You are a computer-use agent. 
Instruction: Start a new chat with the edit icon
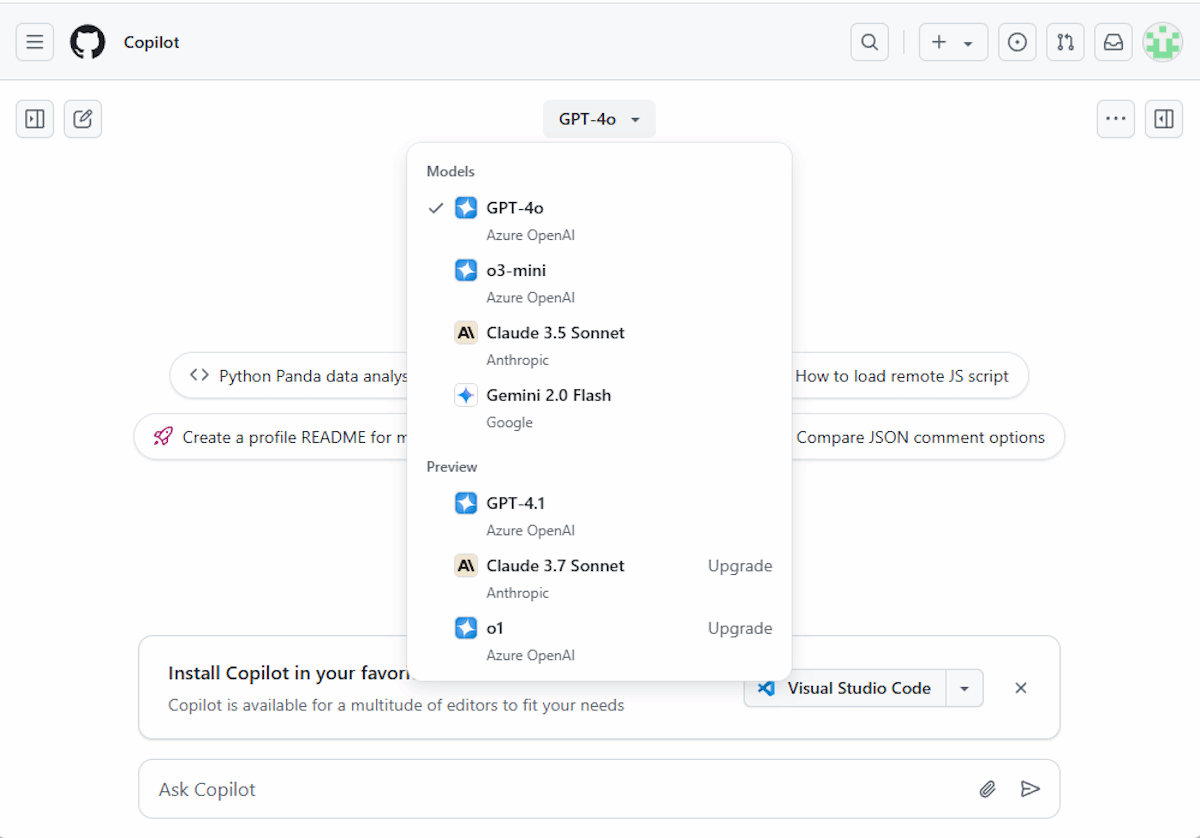(x=83, y=119)
